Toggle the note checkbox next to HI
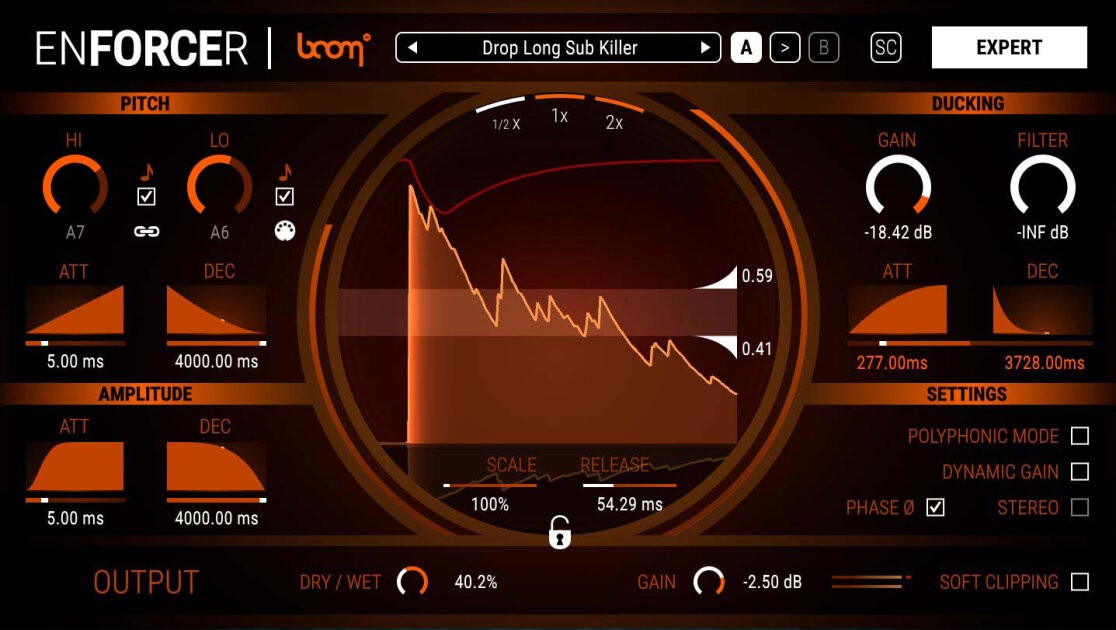Screen dimensions: 1116x630 tap(146, 196)
